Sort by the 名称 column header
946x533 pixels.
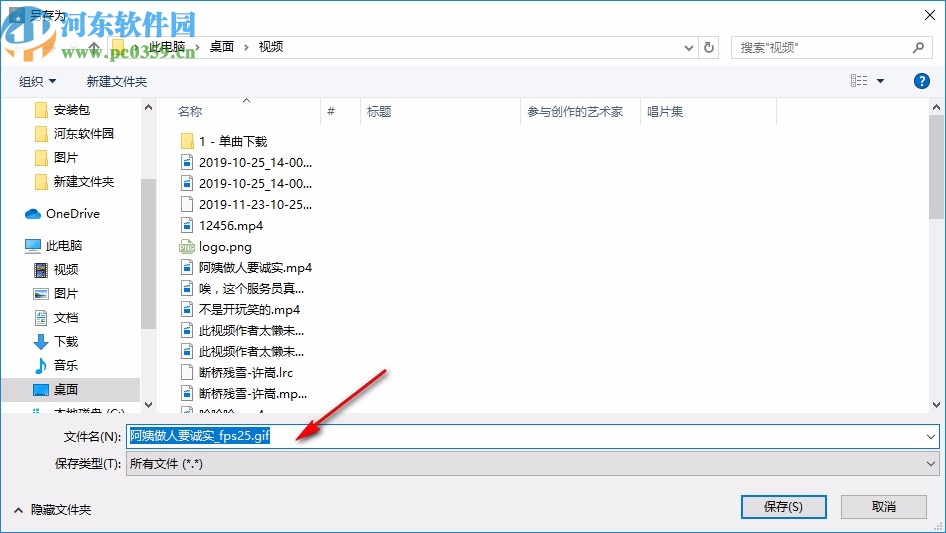[189, 112]
